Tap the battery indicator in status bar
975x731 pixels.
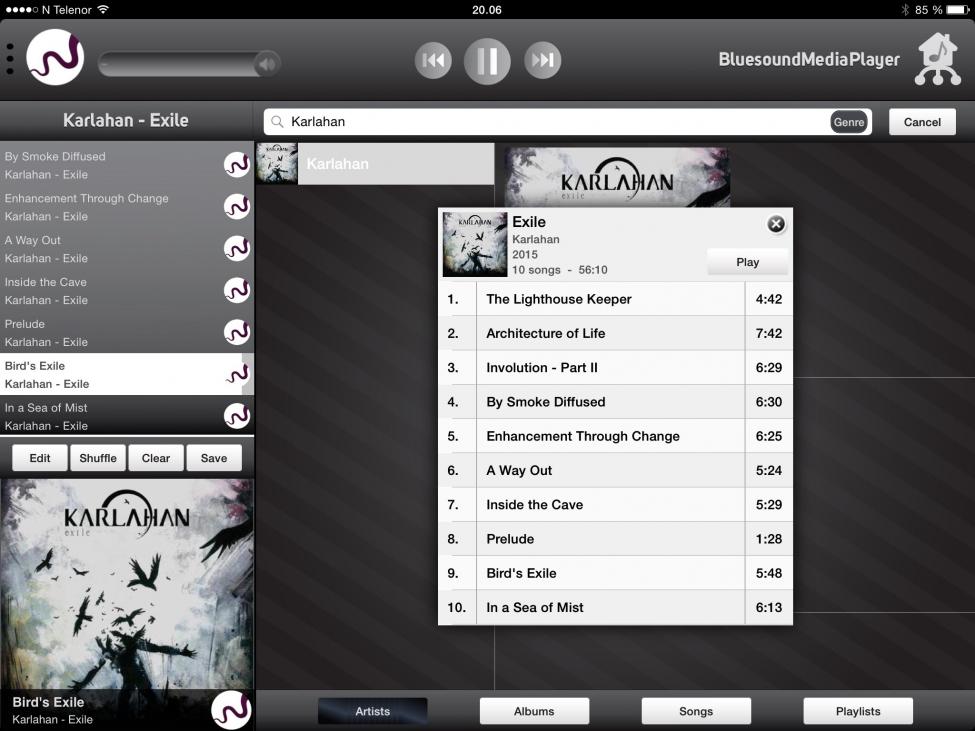point(958,10)
